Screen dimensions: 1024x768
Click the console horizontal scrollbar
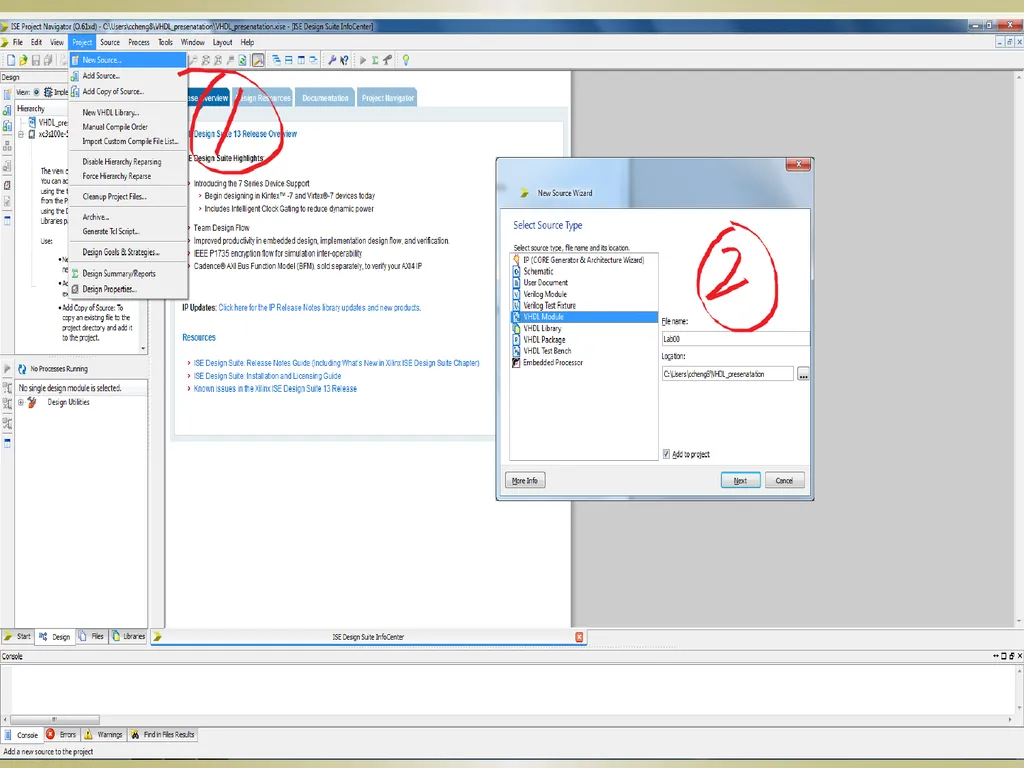click(x=54, y=720)
